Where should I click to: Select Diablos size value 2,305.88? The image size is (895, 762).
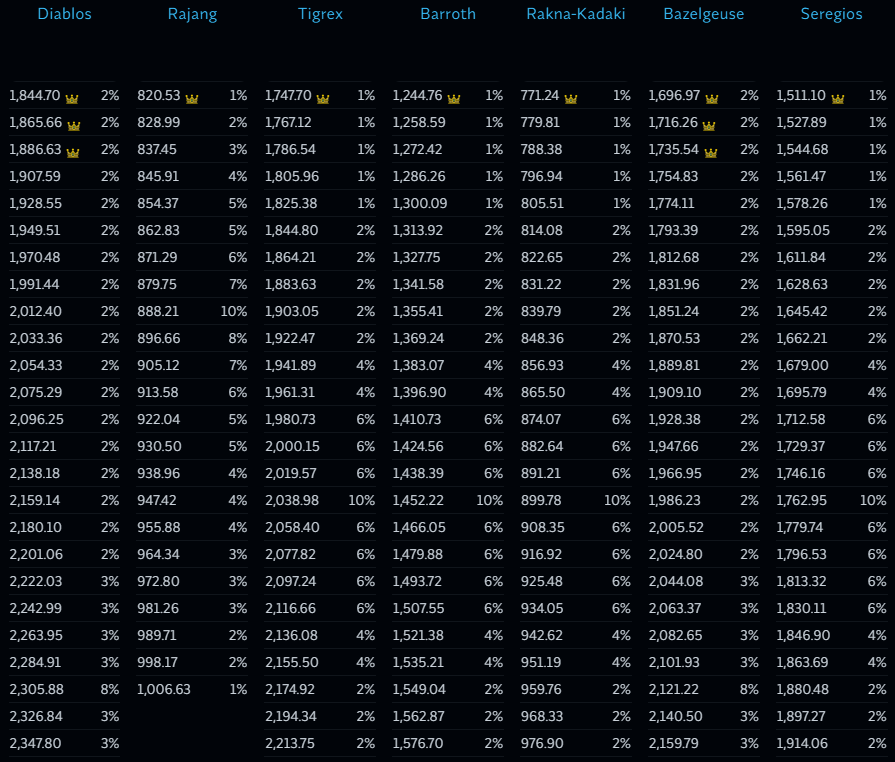click(x=37, y=690)
